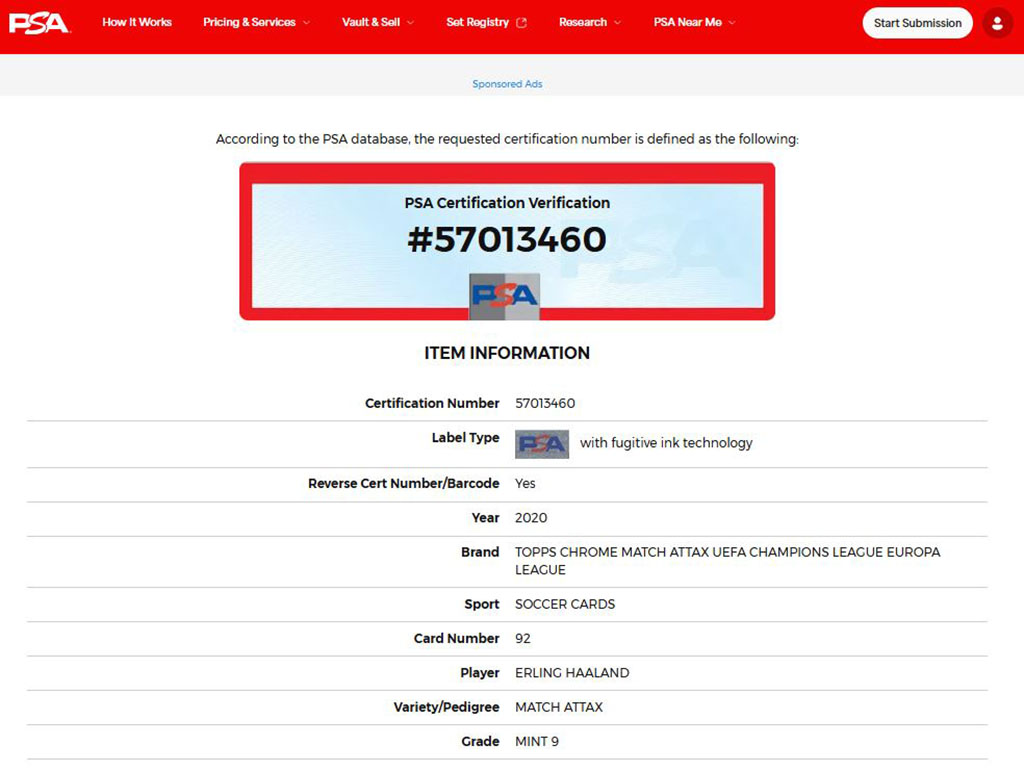This screenshot has width=1024, height=771.
Task: Click the large #57013460 certification heading
Action: coord(507,240)
